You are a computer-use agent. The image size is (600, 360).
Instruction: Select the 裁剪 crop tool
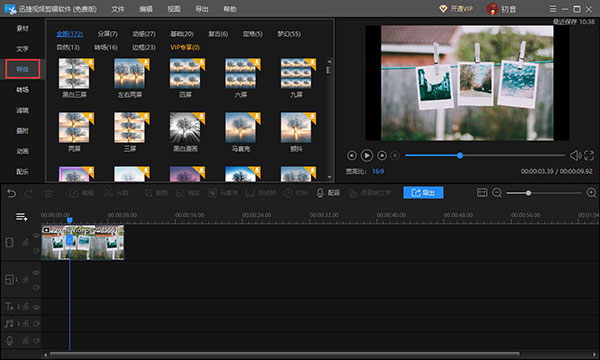(x=156, y=193)
